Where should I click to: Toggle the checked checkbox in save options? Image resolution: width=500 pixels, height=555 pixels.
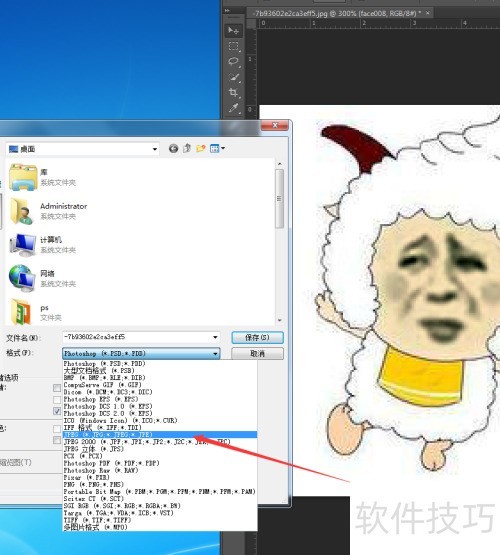[x=57, y=411]
